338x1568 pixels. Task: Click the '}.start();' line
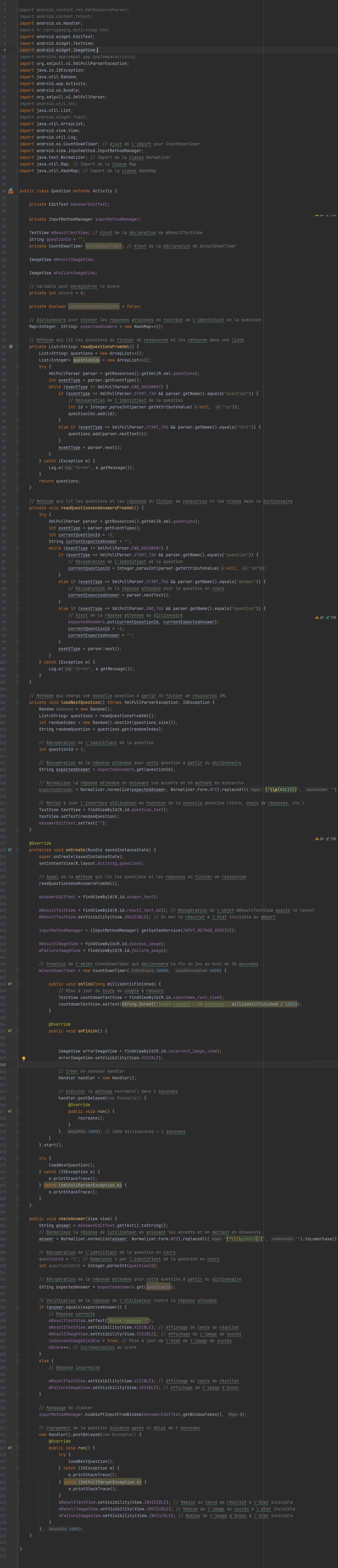pyautogui.click(x=51, y=1145)
